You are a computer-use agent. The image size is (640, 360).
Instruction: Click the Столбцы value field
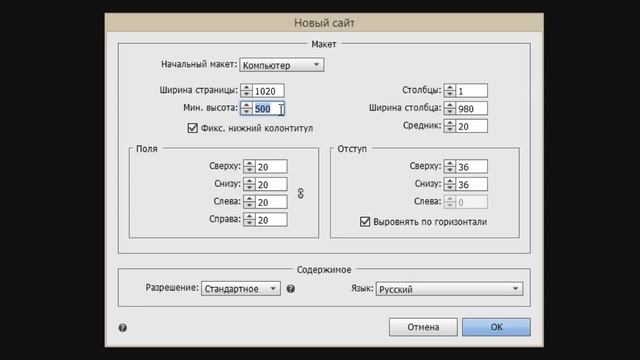pos(471,91)
